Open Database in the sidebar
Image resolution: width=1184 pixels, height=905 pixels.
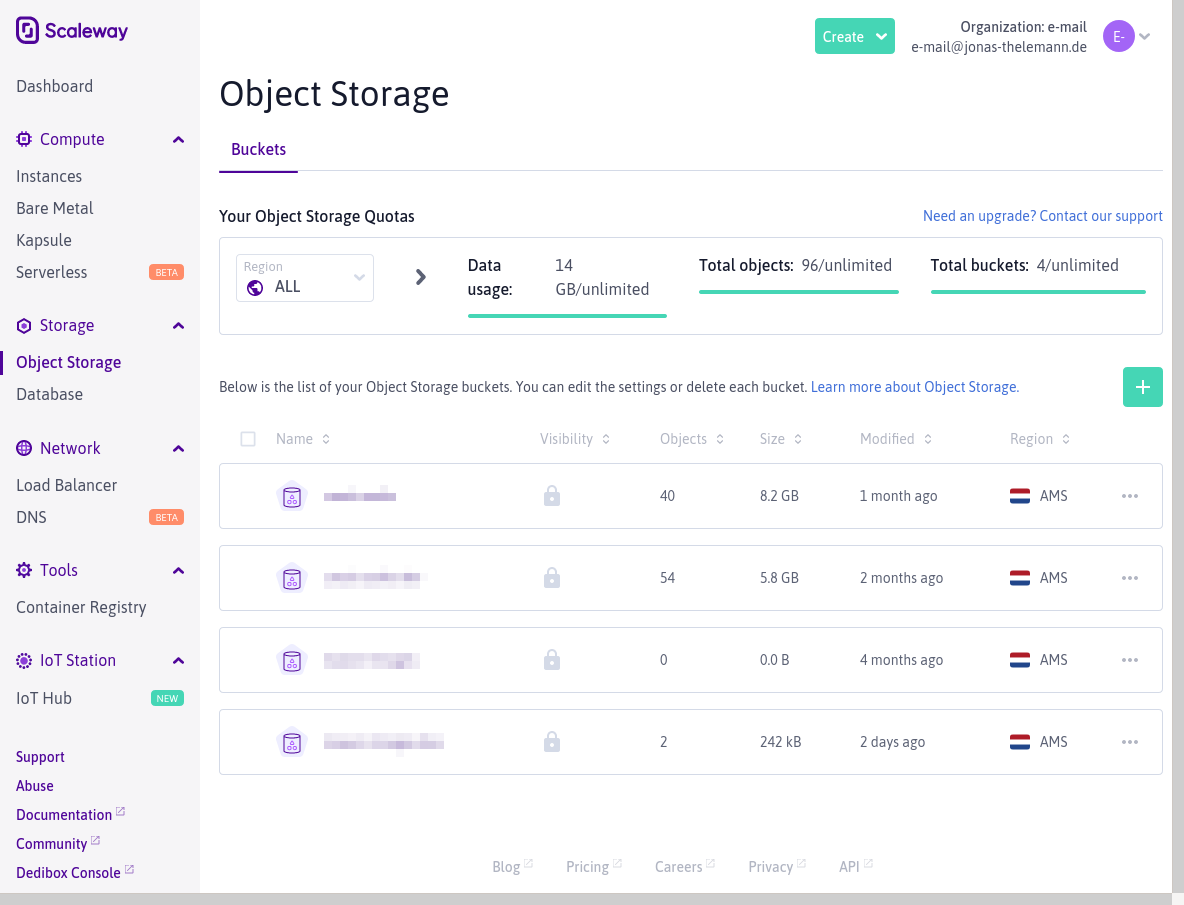[x=49, y=394]
